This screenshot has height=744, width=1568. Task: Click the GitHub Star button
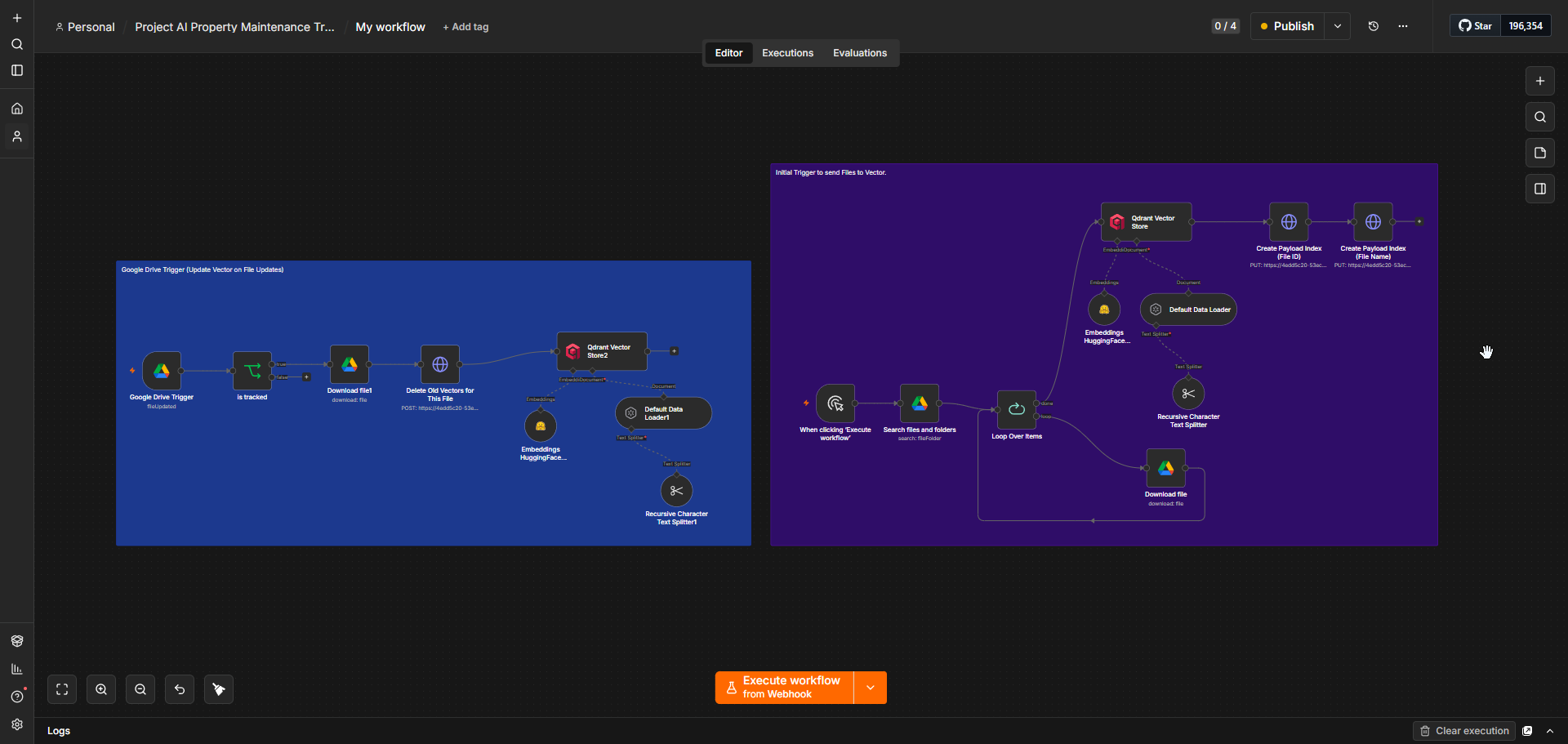pyautogui.click(x=1476, y=26)
